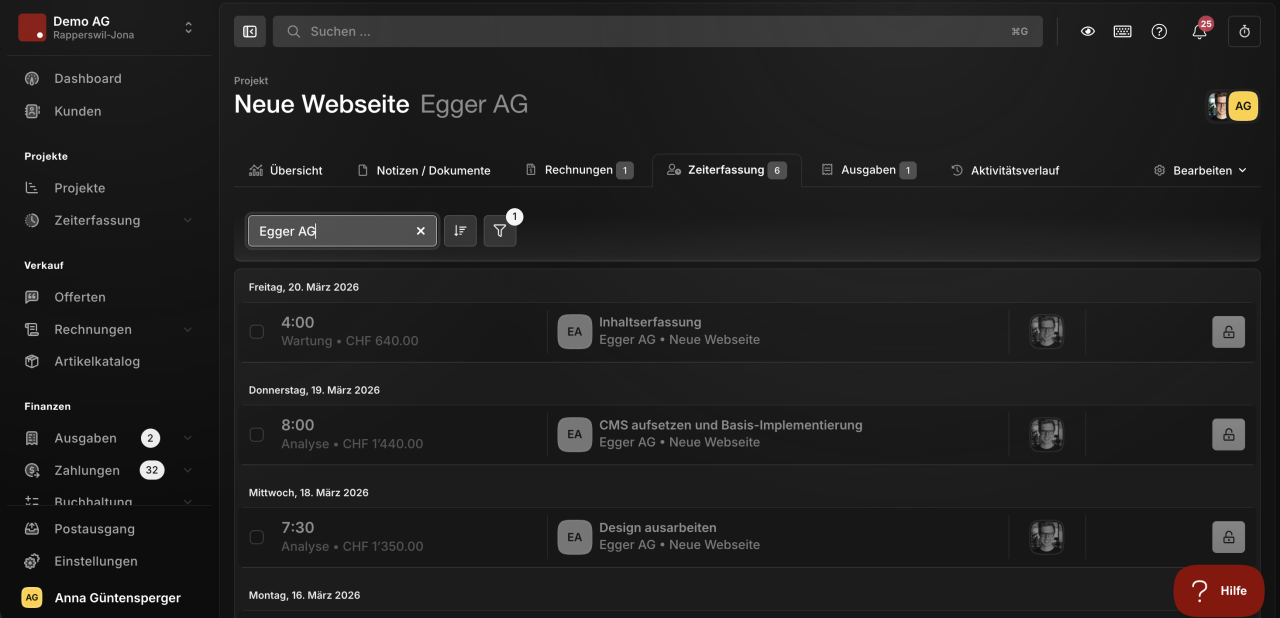Click the help question mark icon in top bar
The image size is (1280, 618).
tap(1159, 31)
